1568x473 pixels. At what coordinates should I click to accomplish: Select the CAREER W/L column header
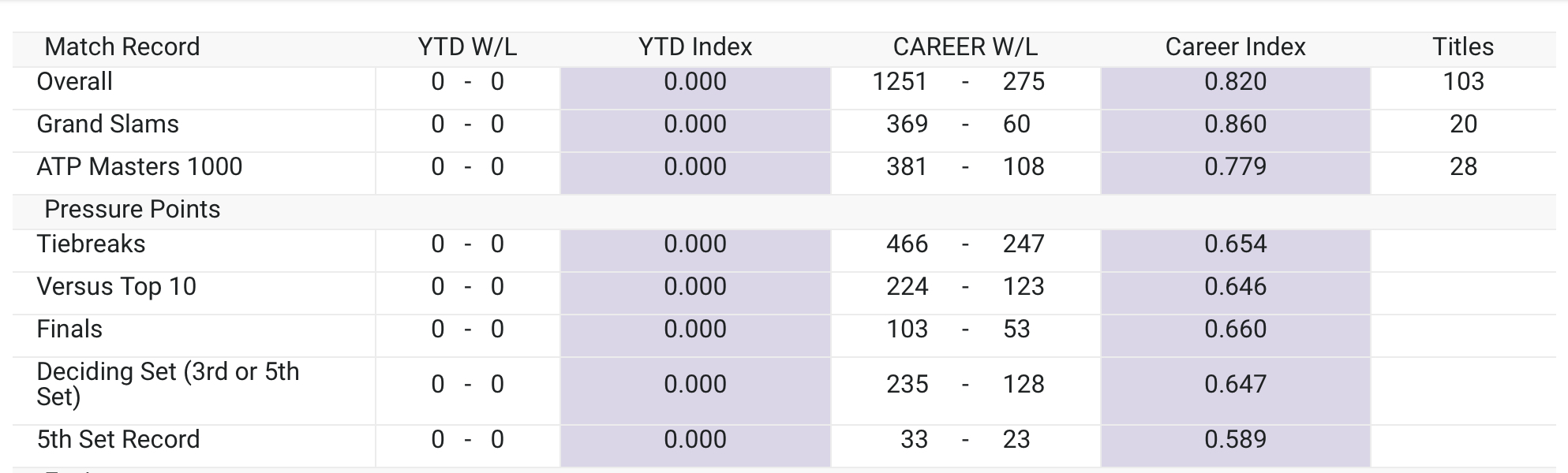click(965, 47)
